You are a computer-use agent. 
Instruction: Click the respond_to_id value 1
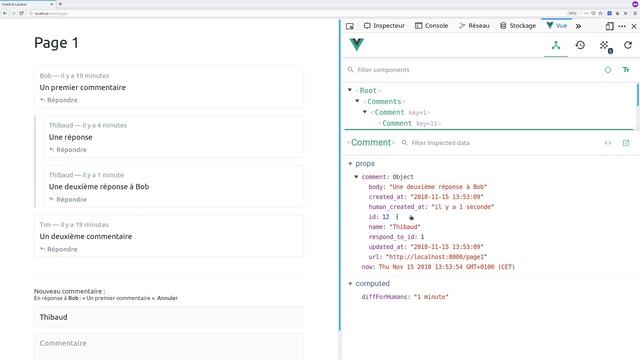tap(422, 237)
